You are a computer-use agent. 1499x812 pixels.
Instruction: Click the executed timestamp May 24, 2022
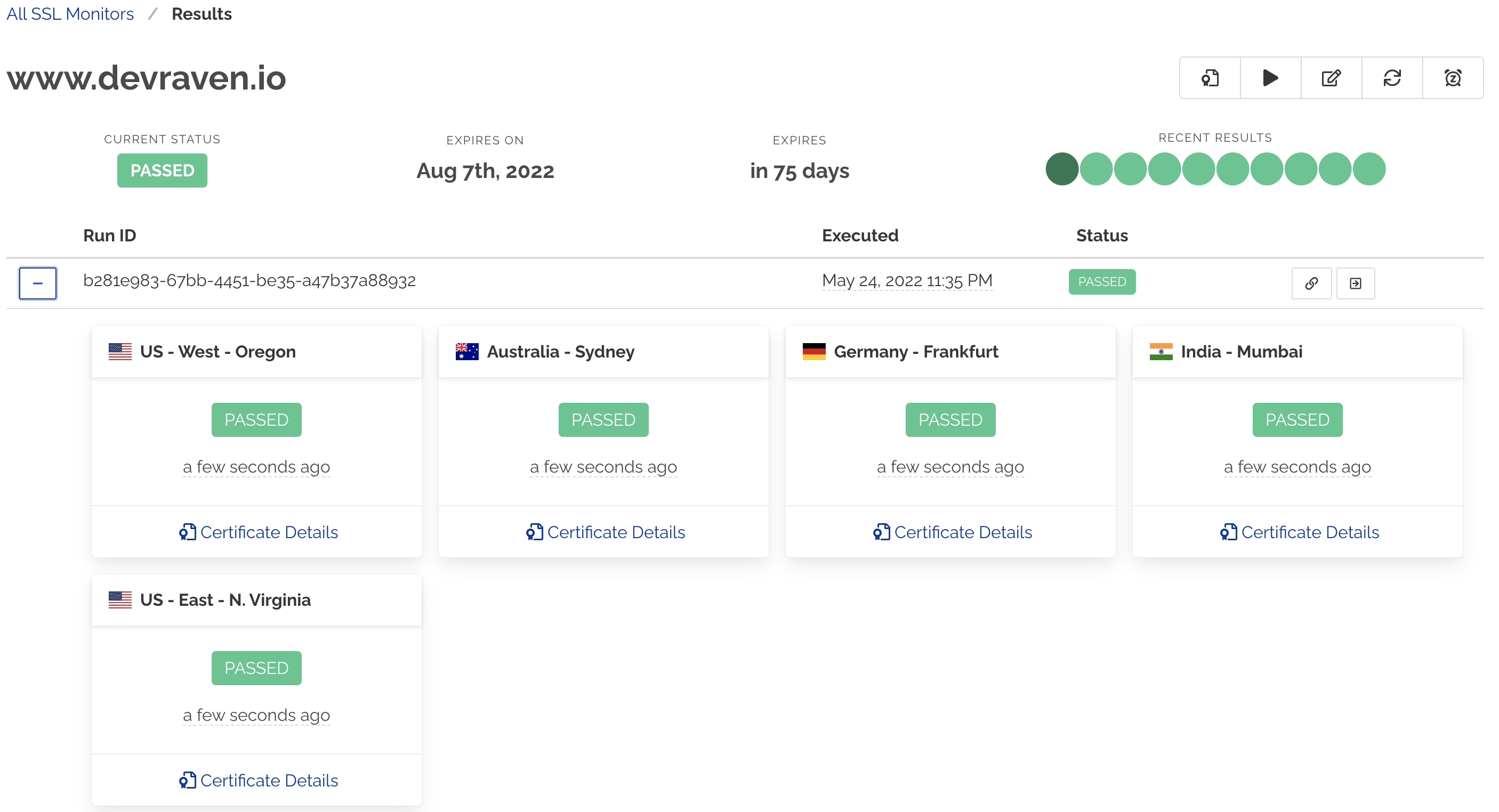tap(907, 281)
